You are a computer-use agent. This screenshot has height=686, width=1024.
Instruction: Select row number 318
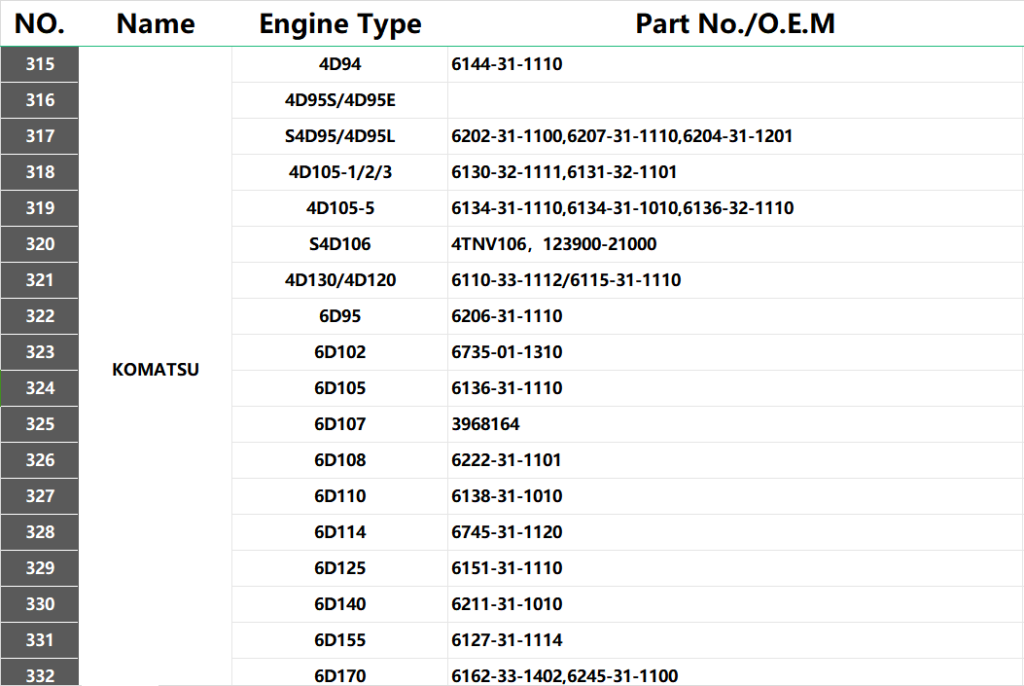pos(40,172)
